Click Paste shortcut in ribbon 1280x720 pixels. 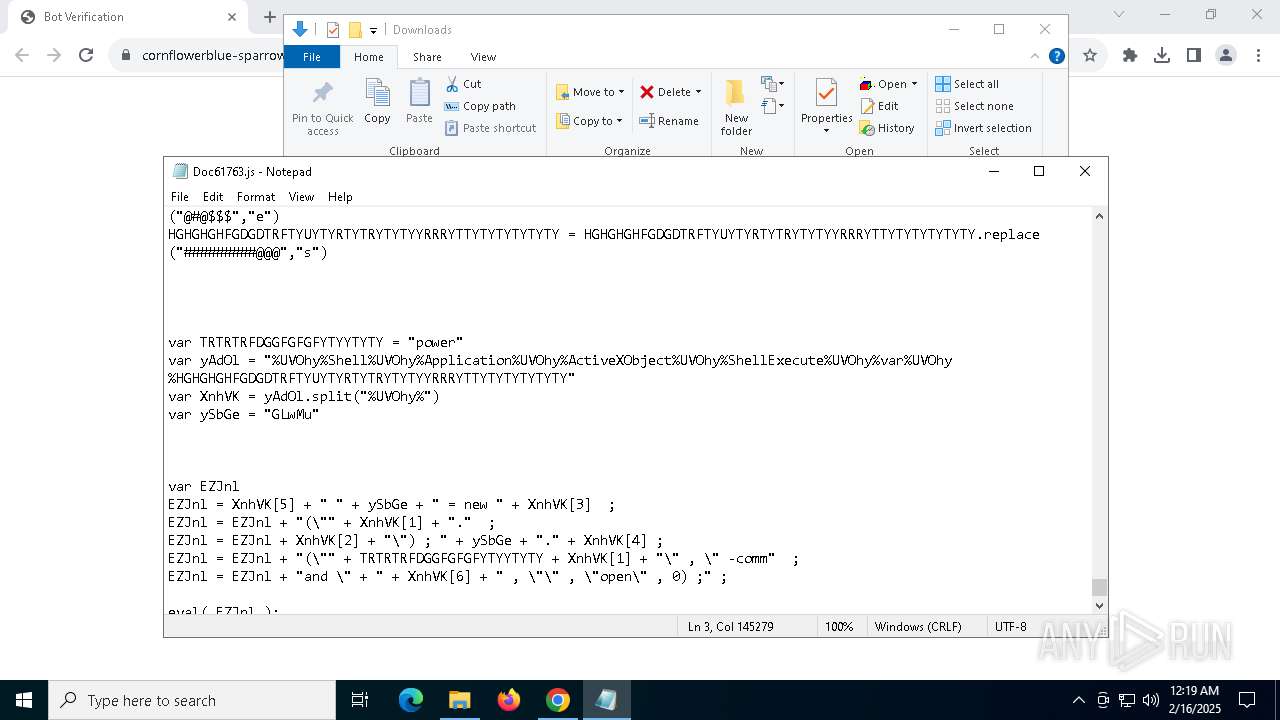tap(490, 128)
